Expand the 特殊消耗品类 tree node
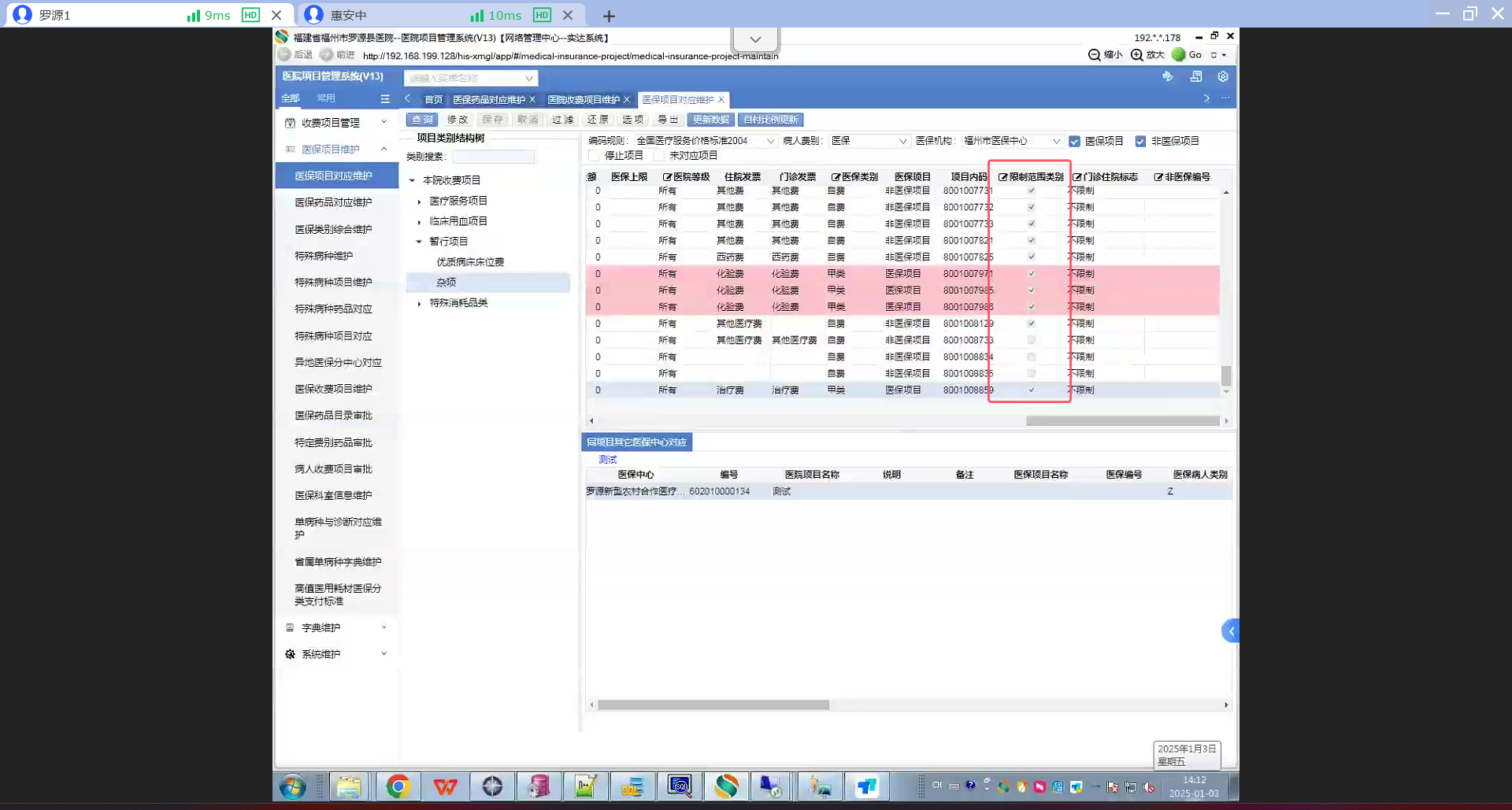 pyautogui.click(x=419, y=303)
